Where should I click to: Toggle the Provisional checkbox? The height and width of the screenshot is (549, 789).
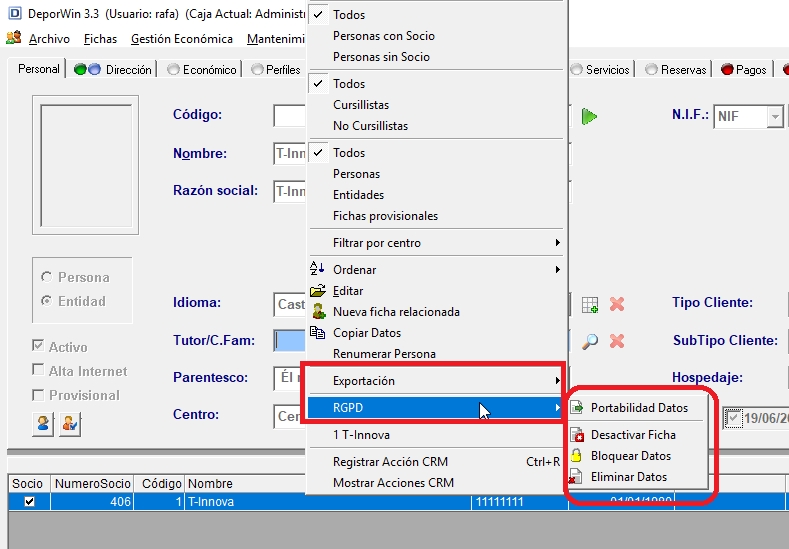tap(38, 395)
